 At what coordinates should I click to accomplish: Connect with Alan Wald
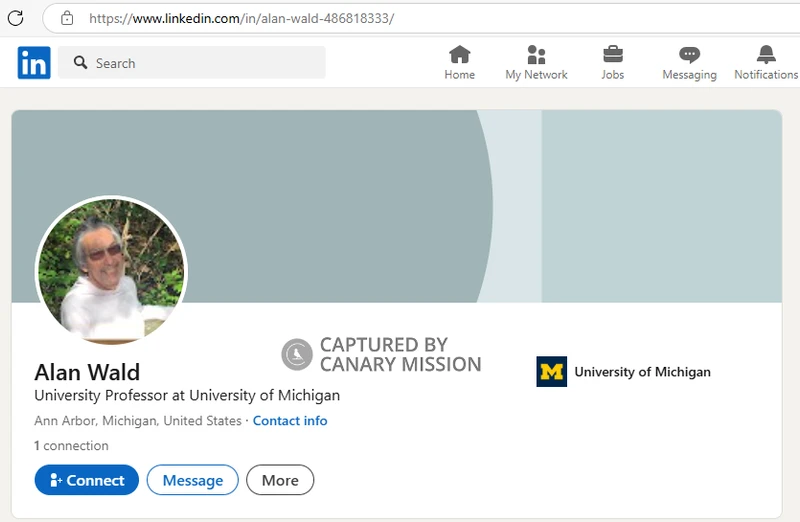click(x=87, y=480)
